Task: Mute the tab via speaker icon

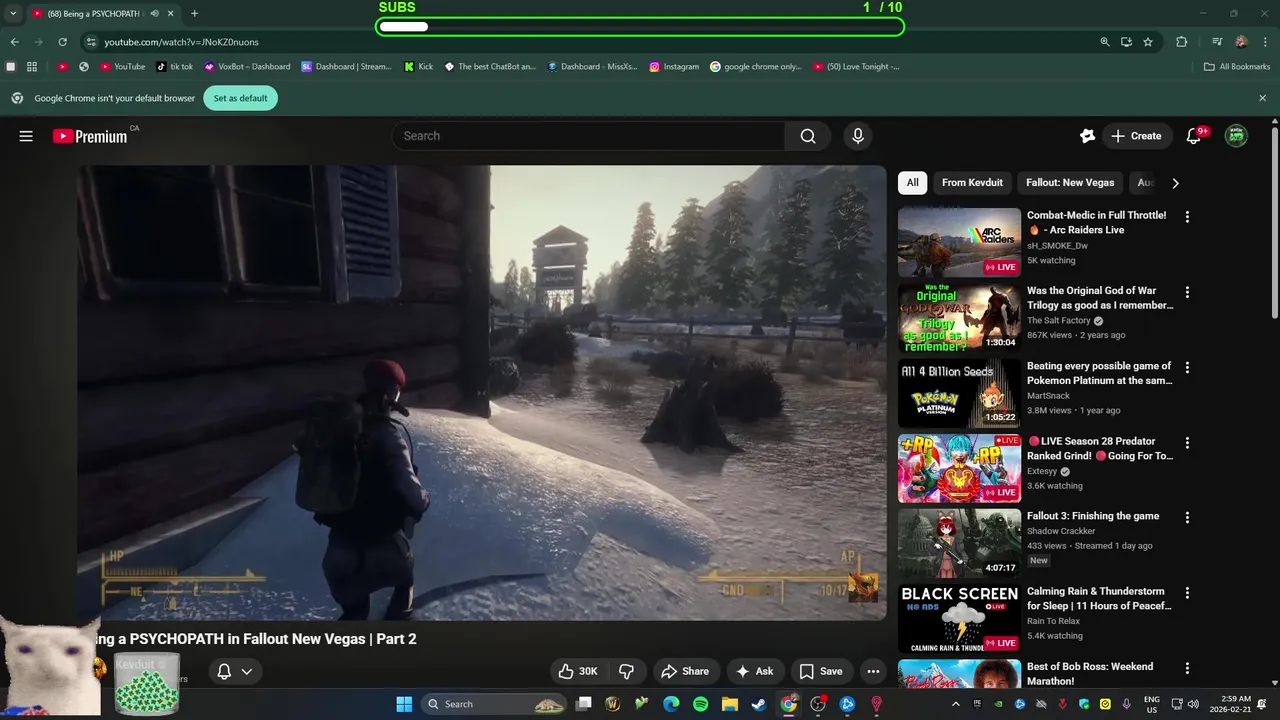Action: pos(154,14)
